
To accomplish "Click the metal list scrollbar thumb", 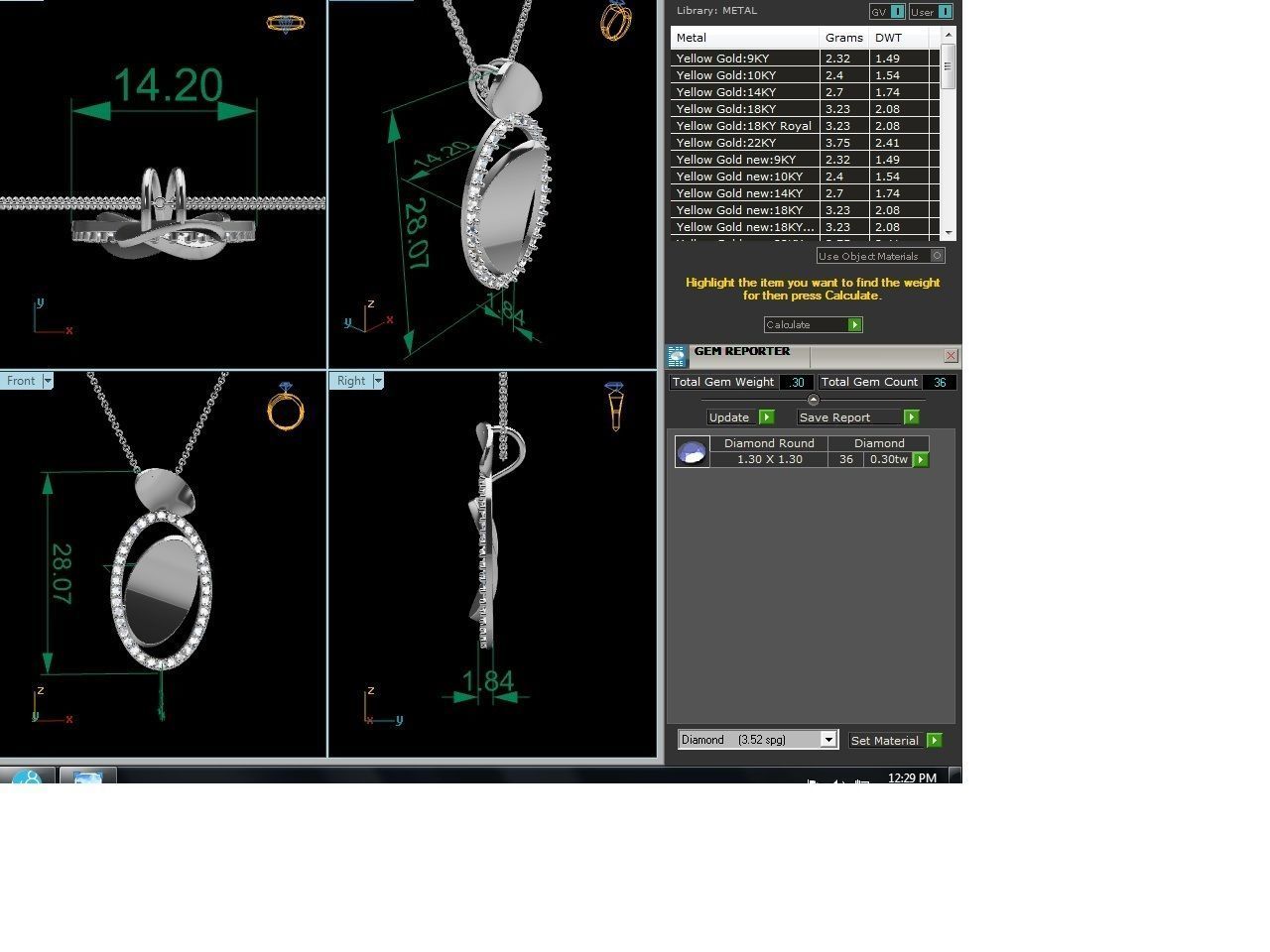I will pos(949,66).
